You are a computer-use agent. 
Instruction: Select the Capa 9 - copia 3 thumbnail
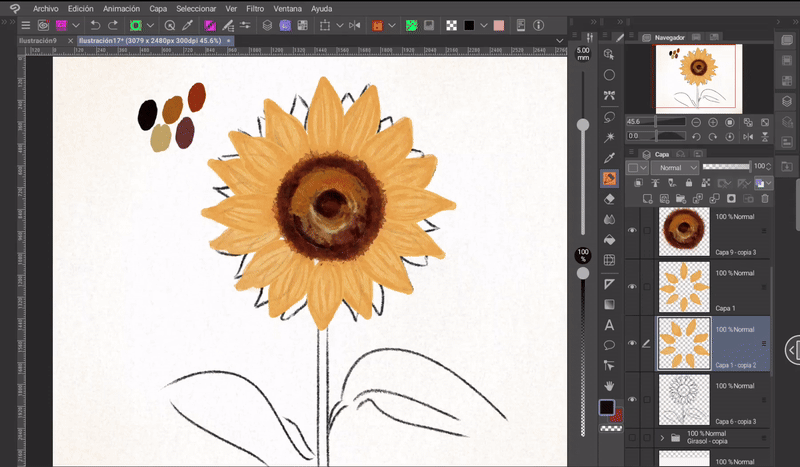click(683, 231)
